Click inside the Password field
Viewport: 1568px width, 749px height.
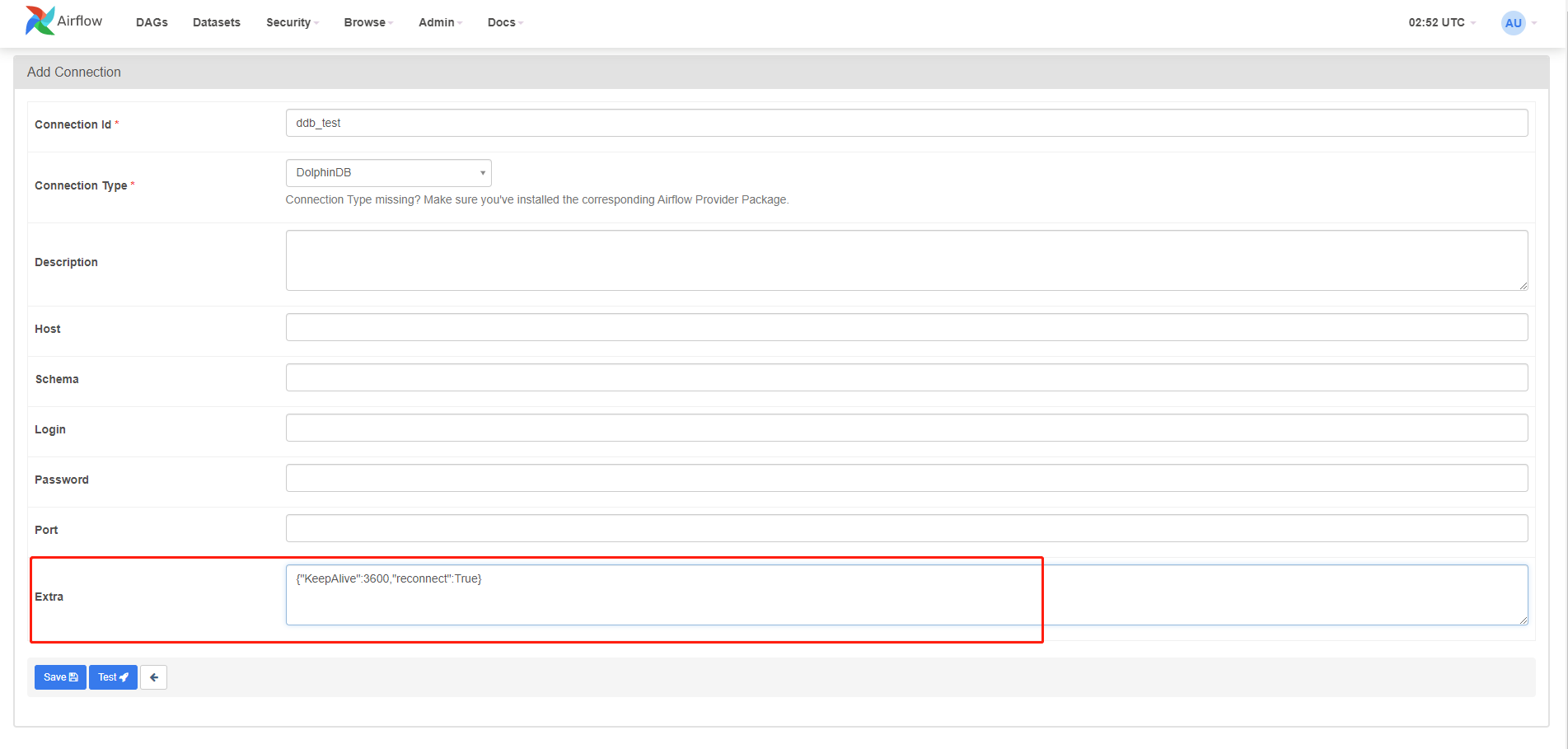[x=906, y=478]
